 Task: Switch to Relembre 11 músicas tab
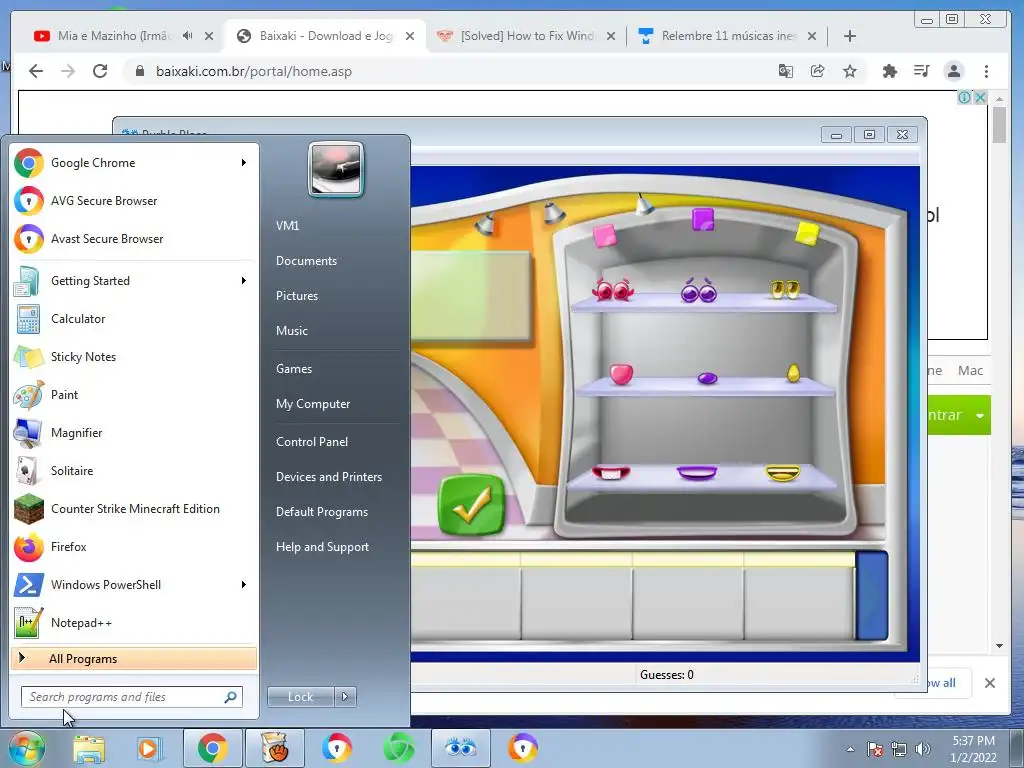pyautogui.click(x=729, y=36)
